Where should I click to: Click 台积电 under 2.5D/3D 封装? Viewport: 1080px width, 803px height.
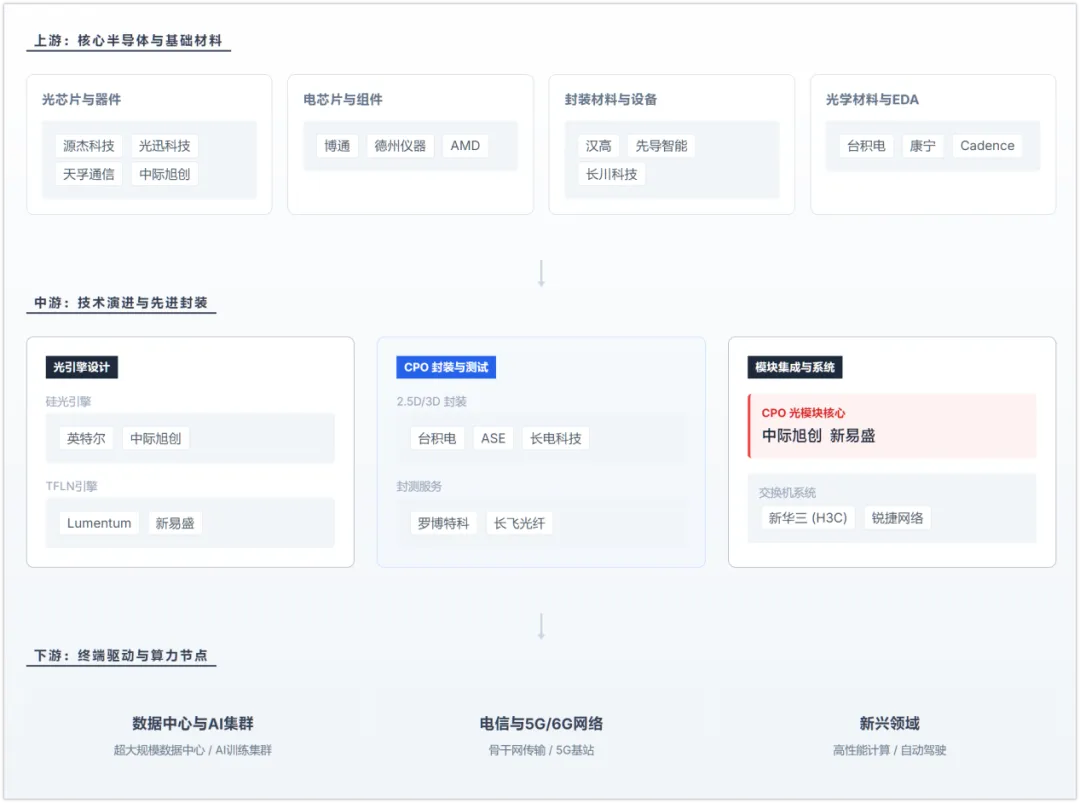click(x=437, y=439)
